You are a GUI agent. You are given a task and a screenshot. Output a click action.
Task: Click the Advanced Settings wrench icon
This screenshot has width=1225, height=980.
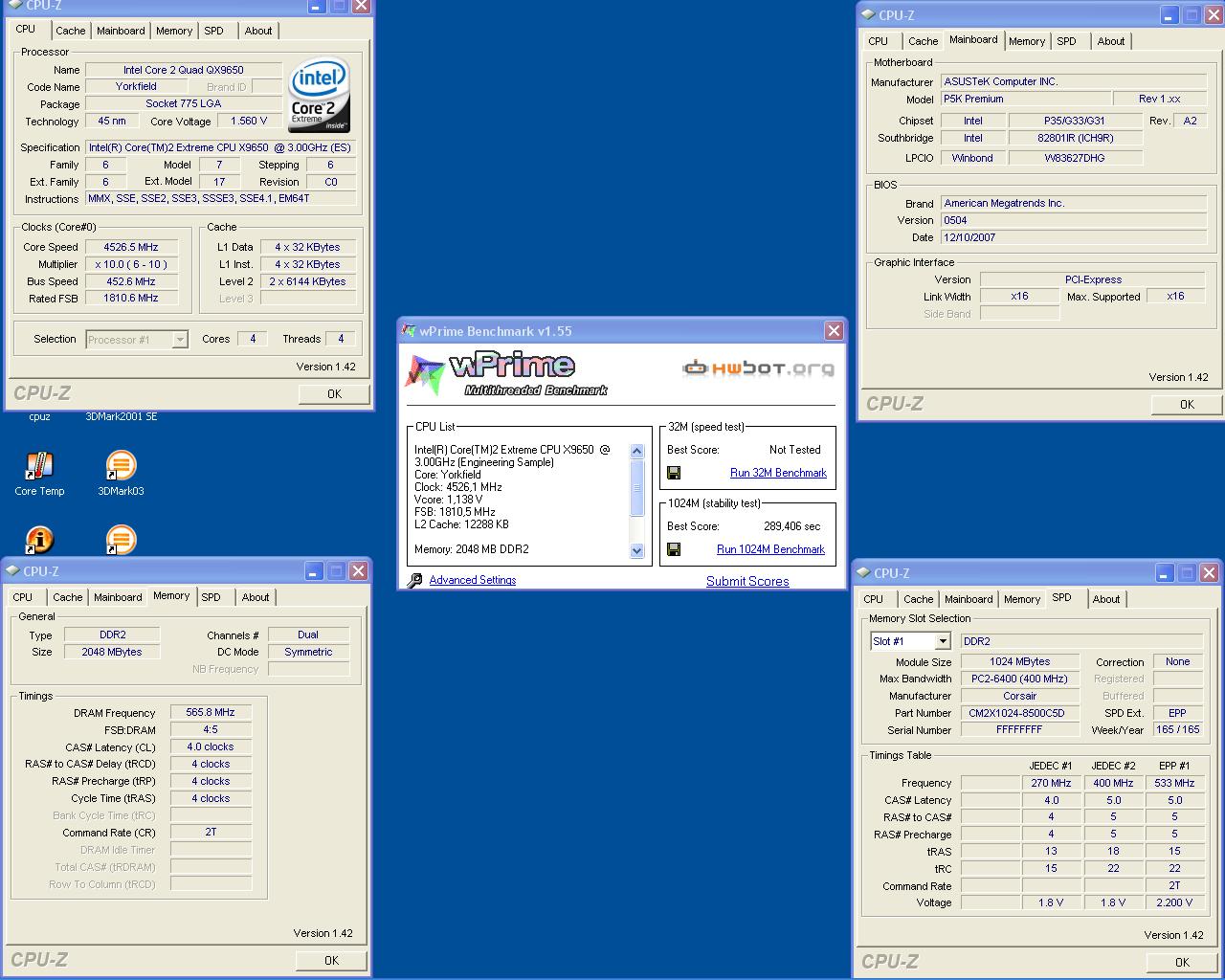tap(414, 580)
